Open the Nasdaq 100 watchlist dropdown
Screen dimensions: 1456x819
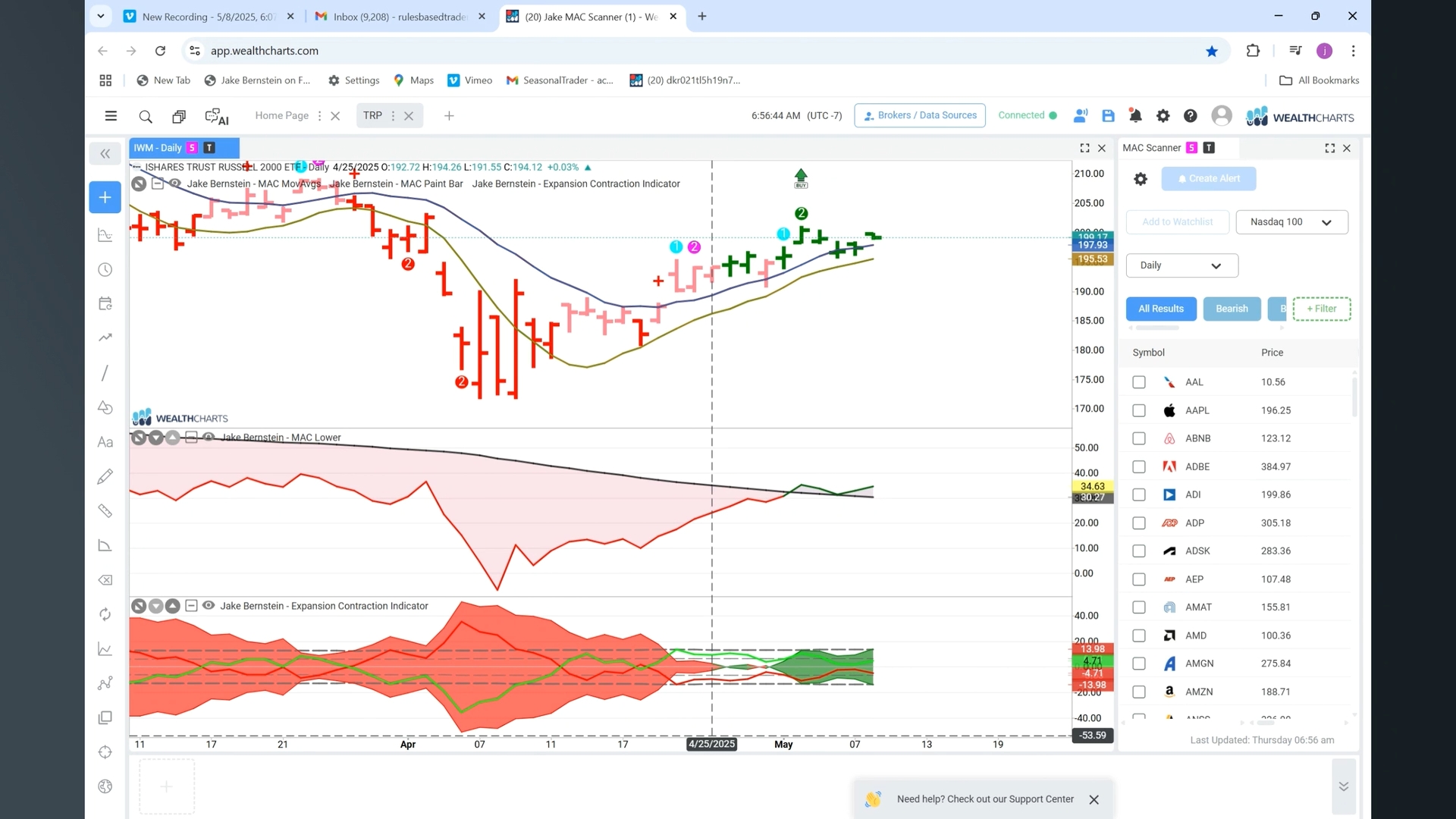(1291, 222)
